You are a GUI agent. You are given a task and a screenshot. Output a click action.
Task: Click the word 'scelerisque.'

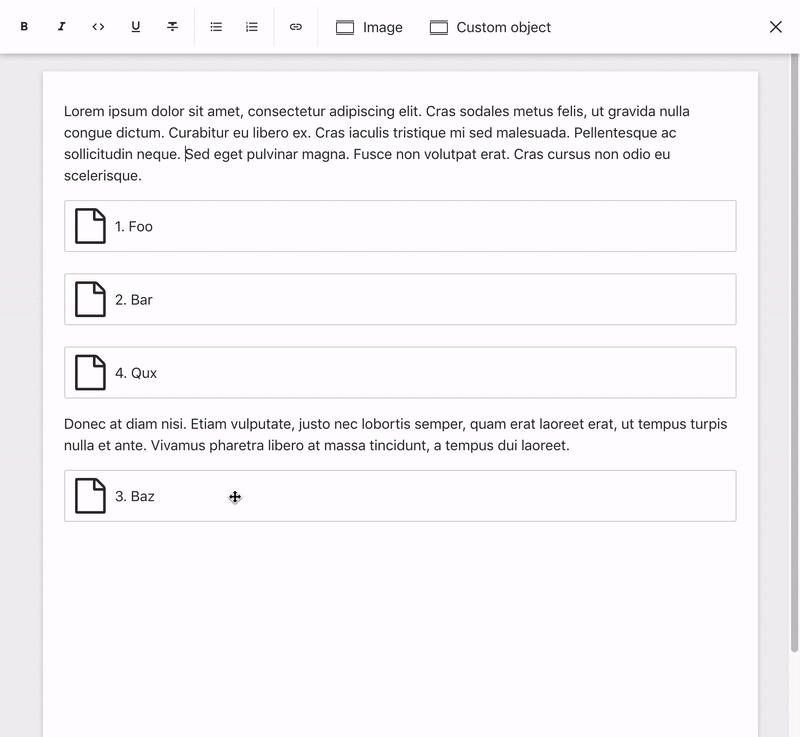(103, 175)
